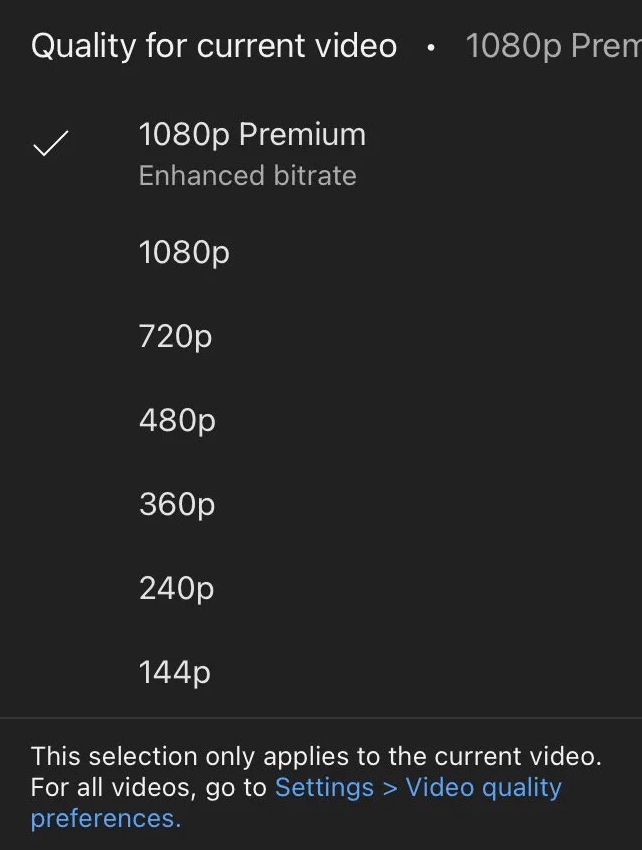The image size is (642, 850).
Task: Confirm 1080p Premium as selected quality
Action: click(252, 134)
